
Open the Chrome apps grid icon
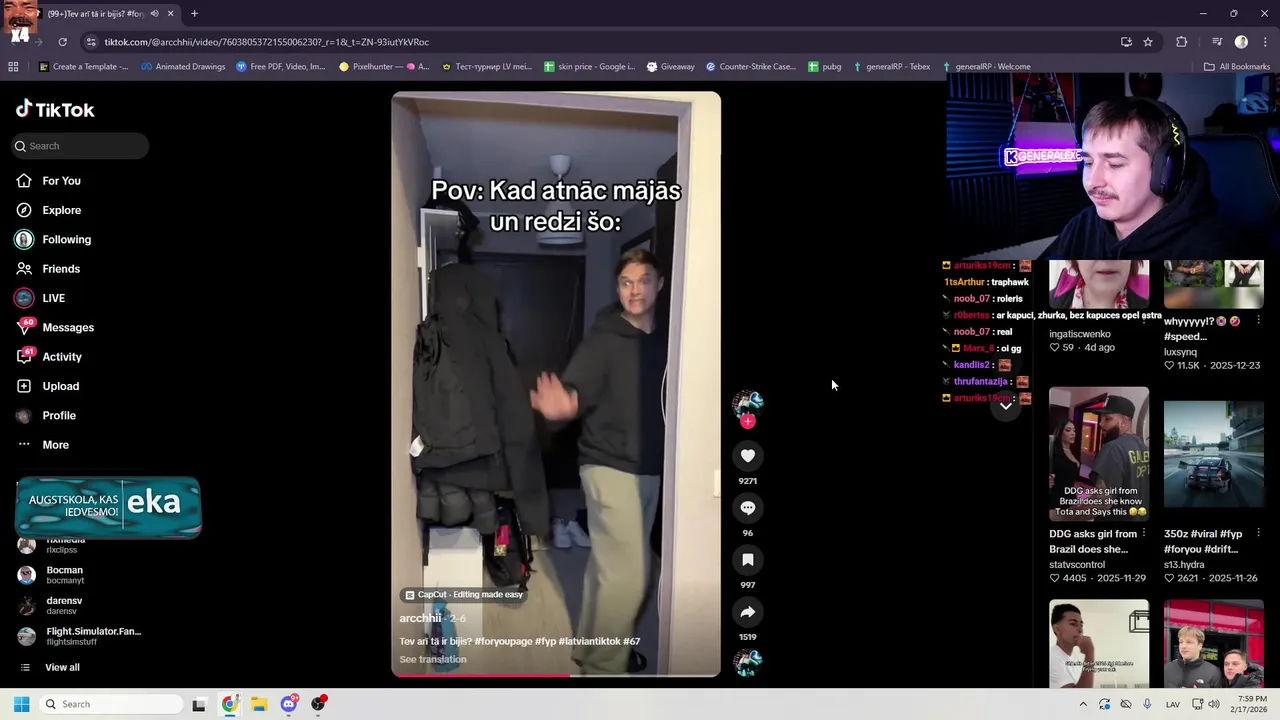coord(13,67)
